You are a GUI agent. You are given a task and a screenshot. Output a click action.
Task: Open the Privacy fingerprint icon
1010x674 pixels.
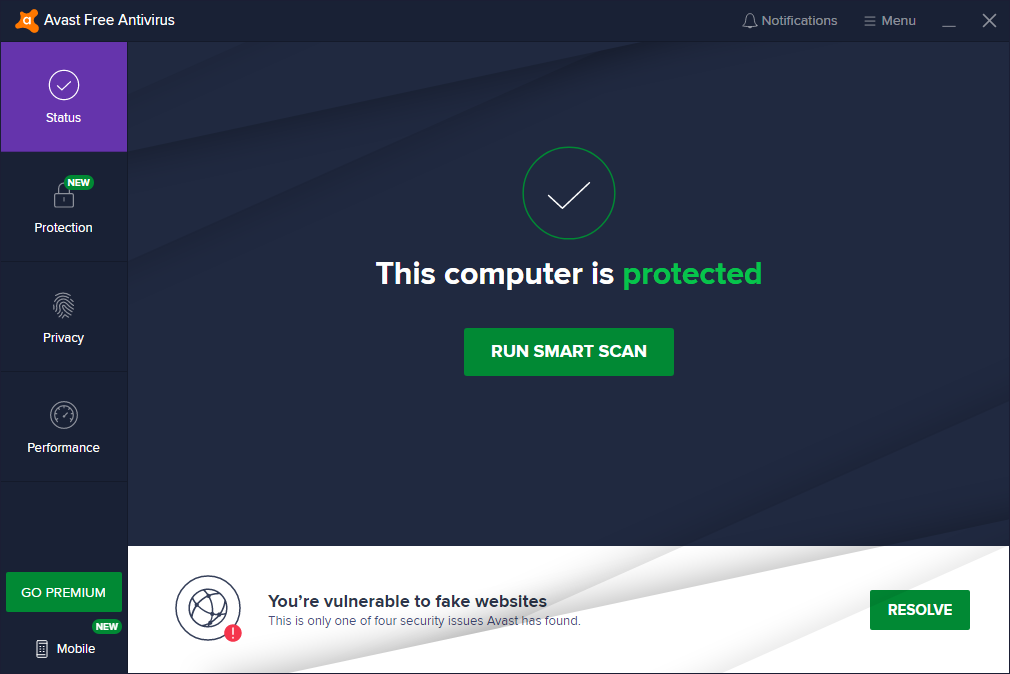[x=64, y=305]
